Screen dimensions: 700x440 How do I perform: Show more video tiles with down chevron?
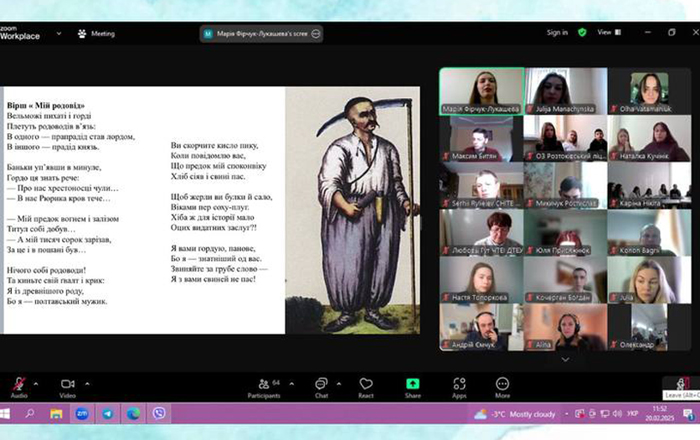[x=565, y=359]
